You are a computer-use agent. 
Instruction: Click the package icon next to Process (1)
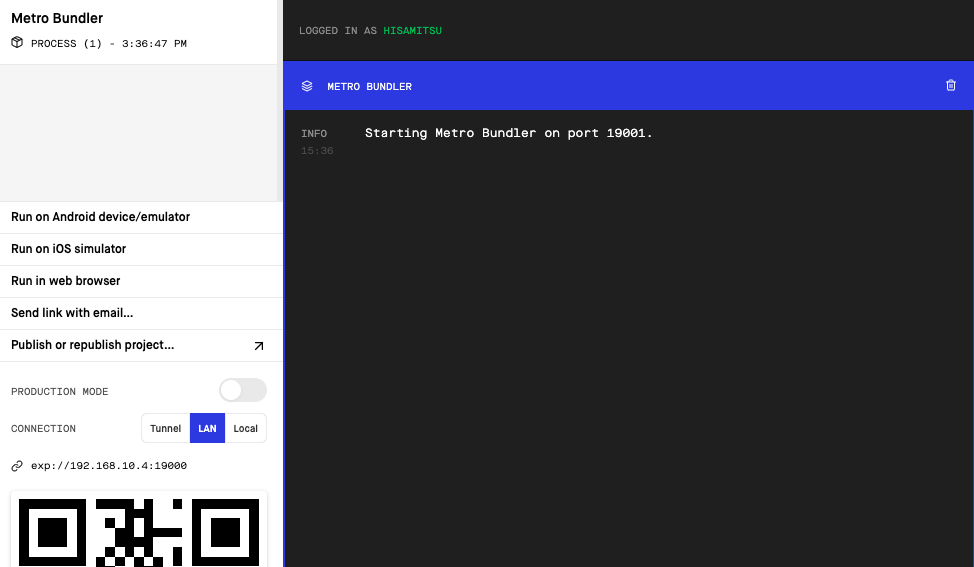click(x=17, y=43)
